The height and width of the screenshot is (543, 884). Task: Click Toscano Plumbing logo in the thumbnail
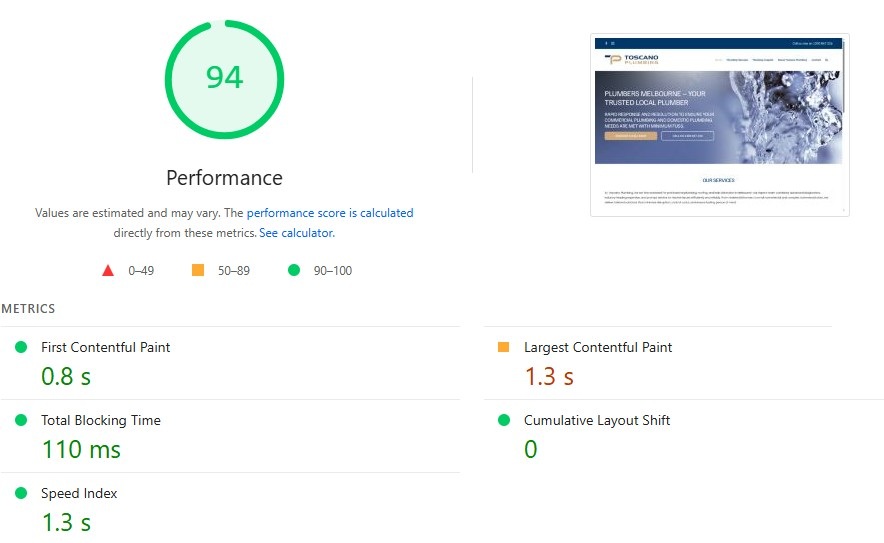point(631,59)
